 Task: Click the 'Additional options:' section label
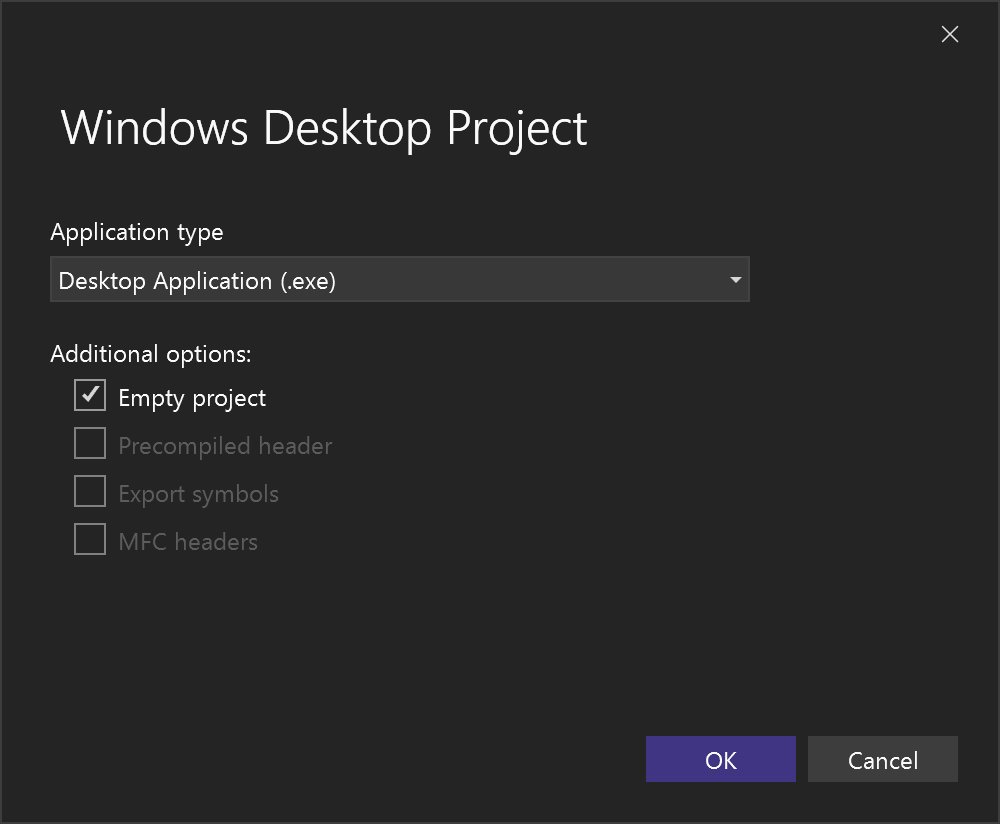pyautogui.click(x=151, y=354)
